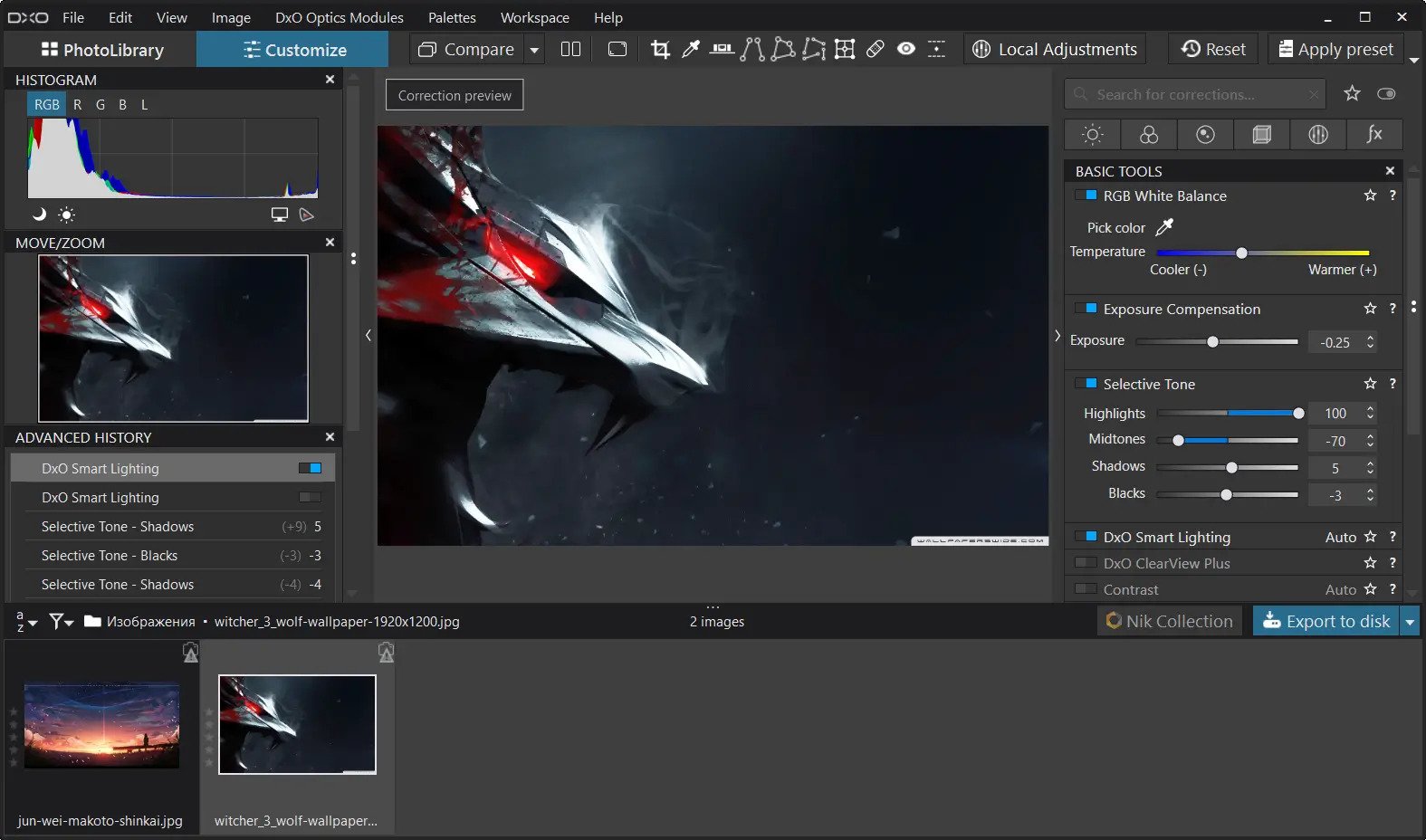Open the Force parallels perspective tool
This screenshot has height=840, width=1426.
click(x=751, y=49)
